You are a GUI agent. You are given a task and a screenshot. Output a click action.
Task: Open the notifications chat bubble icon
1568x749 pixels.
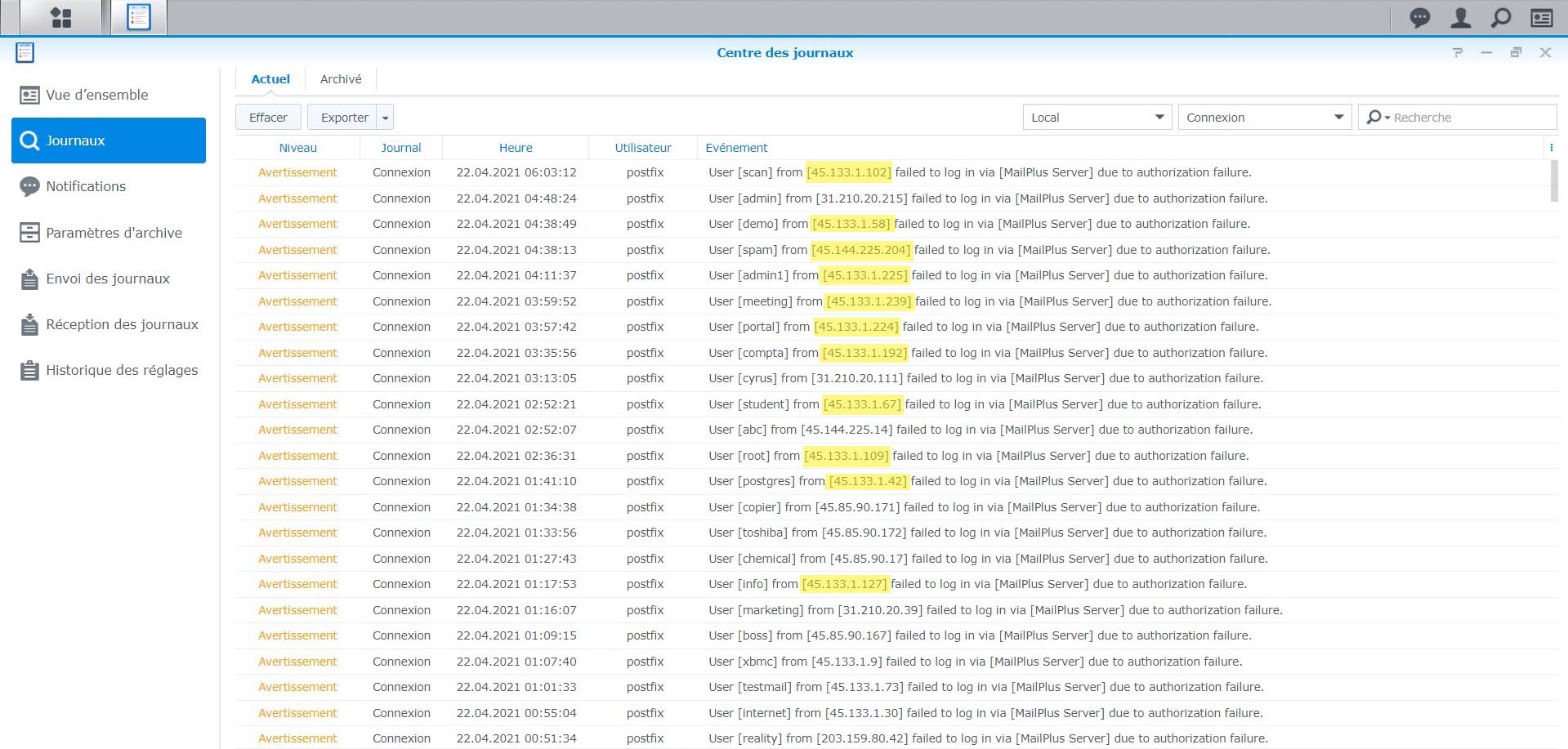tap(1420, 18)
